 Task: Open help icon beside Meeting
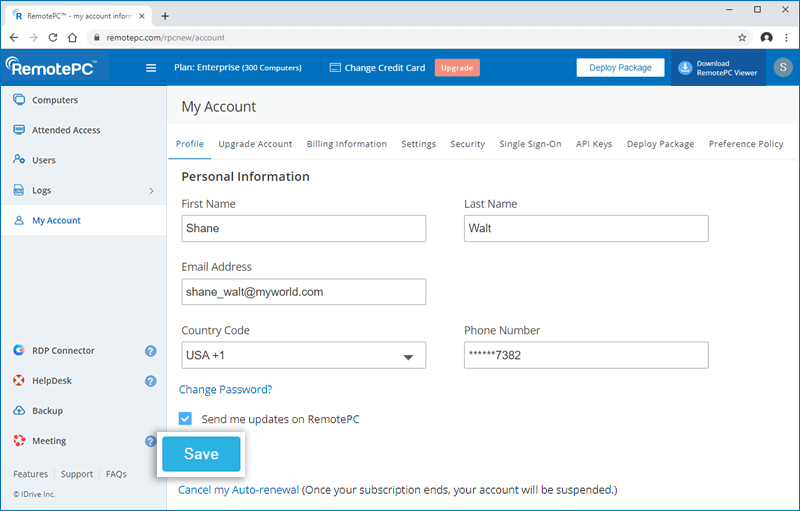[x=150, y=441]
